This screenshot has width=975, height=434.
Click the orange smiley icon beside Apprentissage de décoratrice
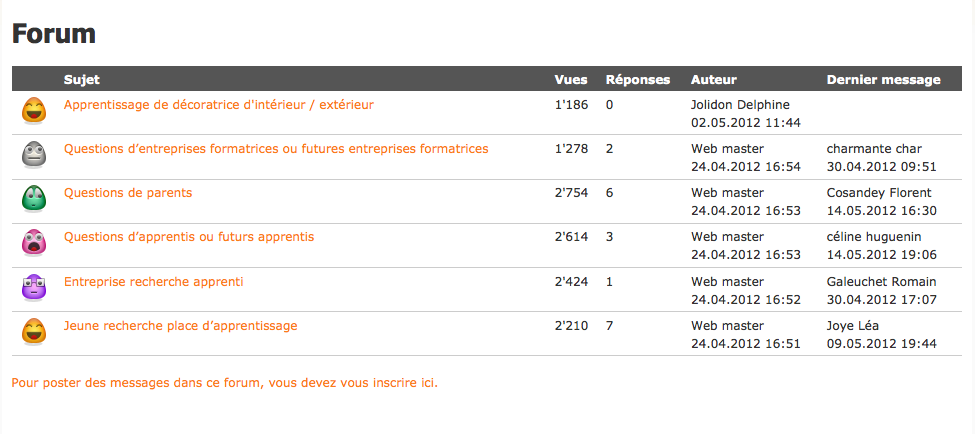(x=34, y=111)
